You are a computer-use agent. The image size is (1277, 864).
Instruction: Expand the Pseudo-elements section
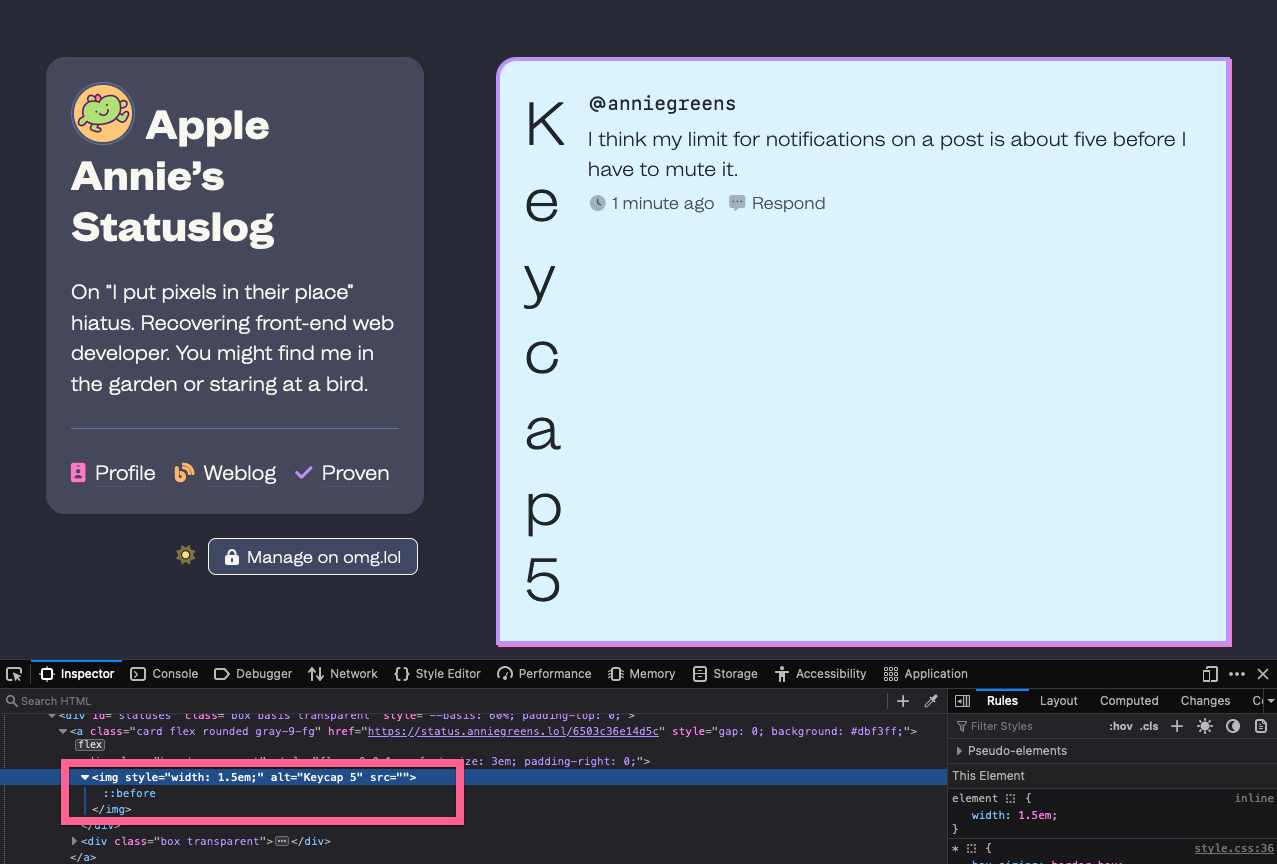1012,751
